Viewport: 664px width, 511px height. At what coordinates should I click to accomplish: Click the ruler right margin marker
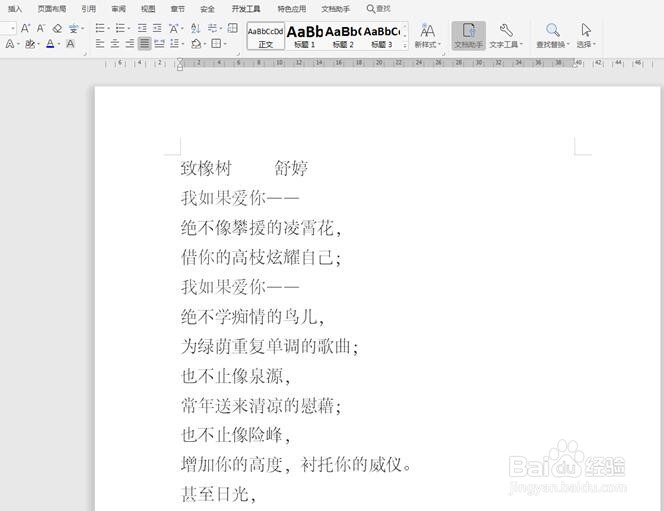[x=576, y=64]
